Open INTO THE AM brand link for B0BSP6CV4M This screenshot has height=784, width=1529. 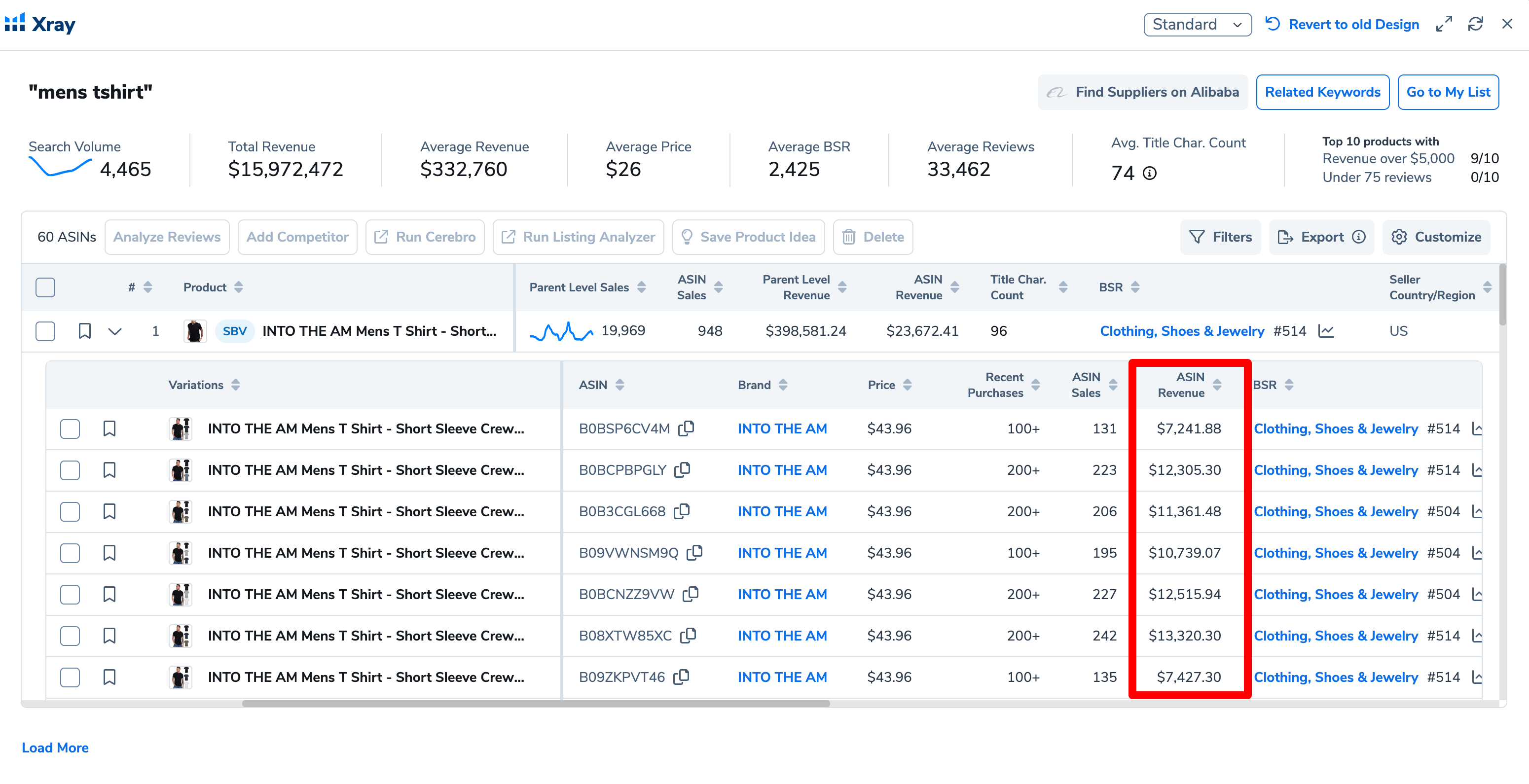(782, 428)
